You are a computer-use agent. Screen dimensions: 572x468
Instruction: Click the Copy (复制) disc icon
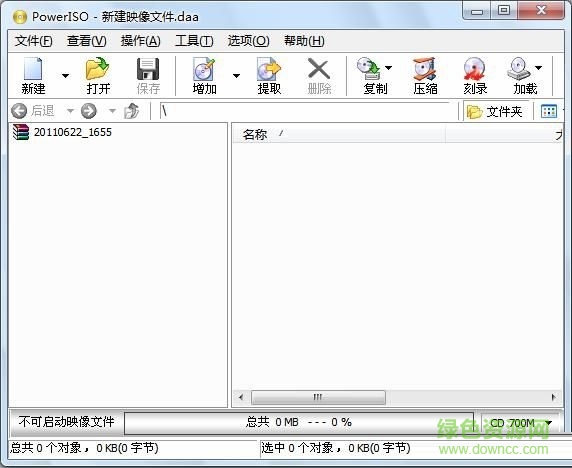pyautogui.click(x=369, y=69)
